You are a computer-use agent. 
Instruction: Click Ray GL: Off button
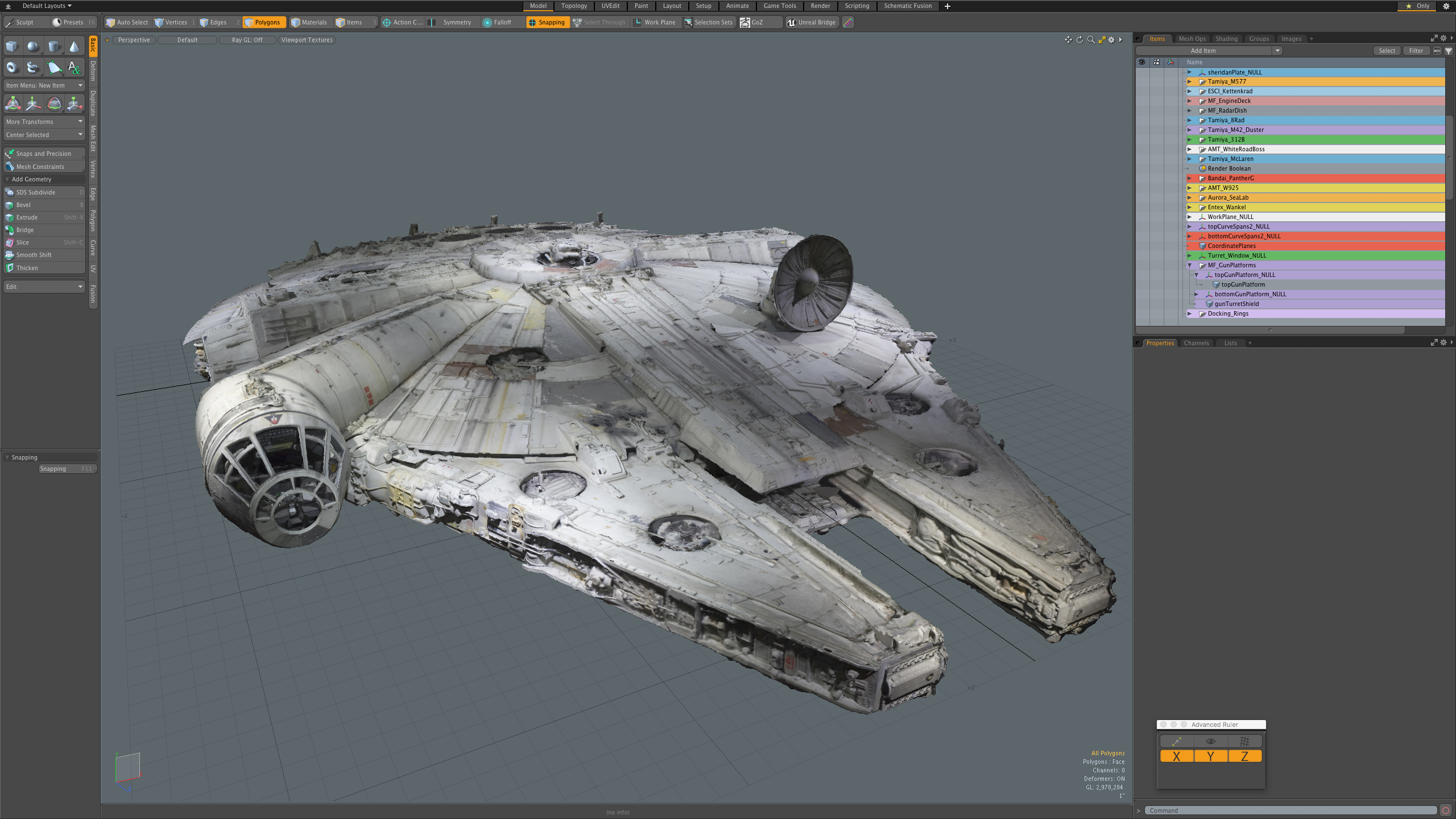tap(247, 40)
